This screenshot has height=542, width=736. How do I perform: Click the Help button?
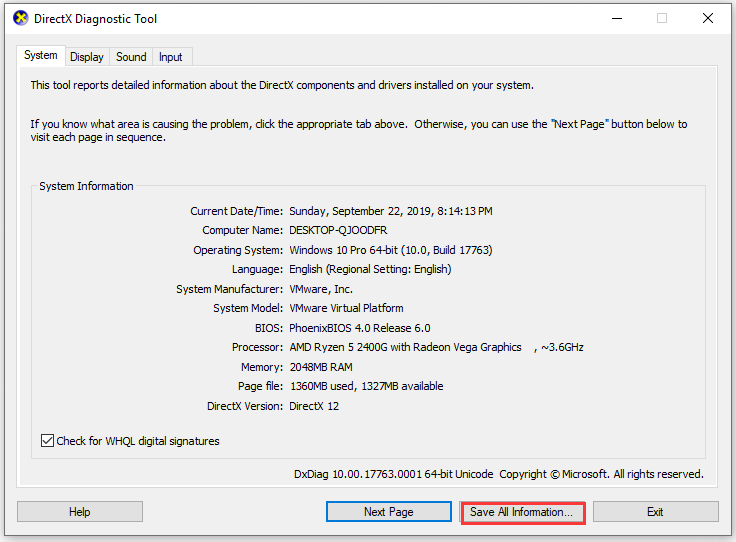click(x=80, y=511)
